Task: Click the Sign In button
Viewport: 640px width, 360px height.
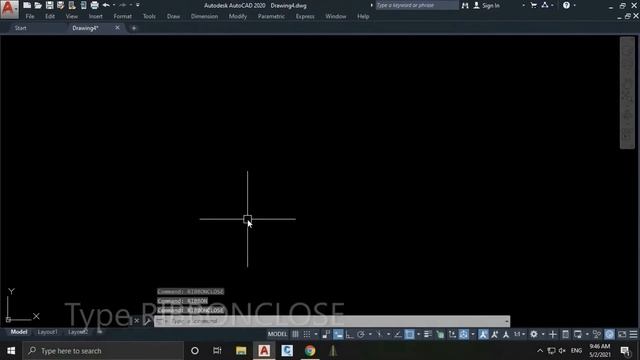Action: [487, 5]
